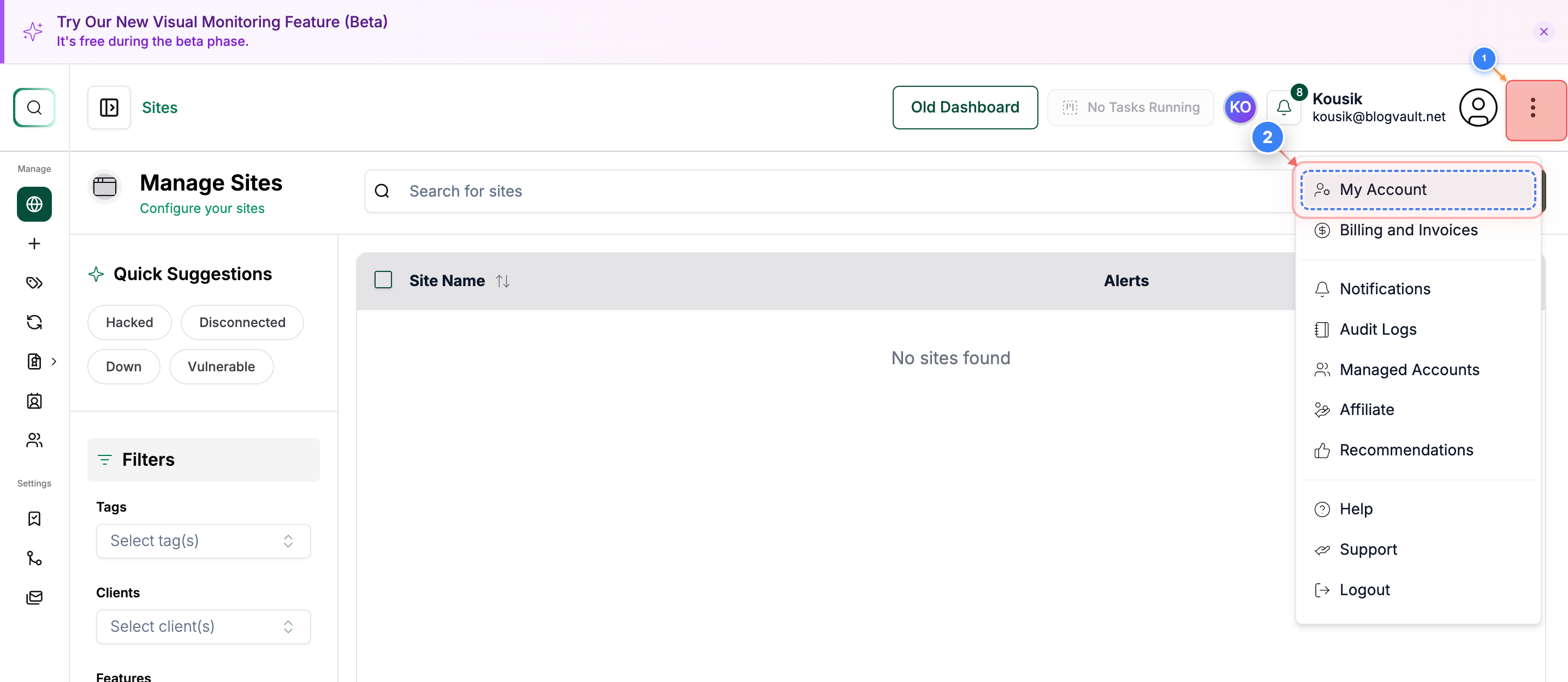Image resolution: width=1568 pixels, height=682 pixels.
Task: Open the Reports document icon in sidebar
Action: [x=34, y=361]
